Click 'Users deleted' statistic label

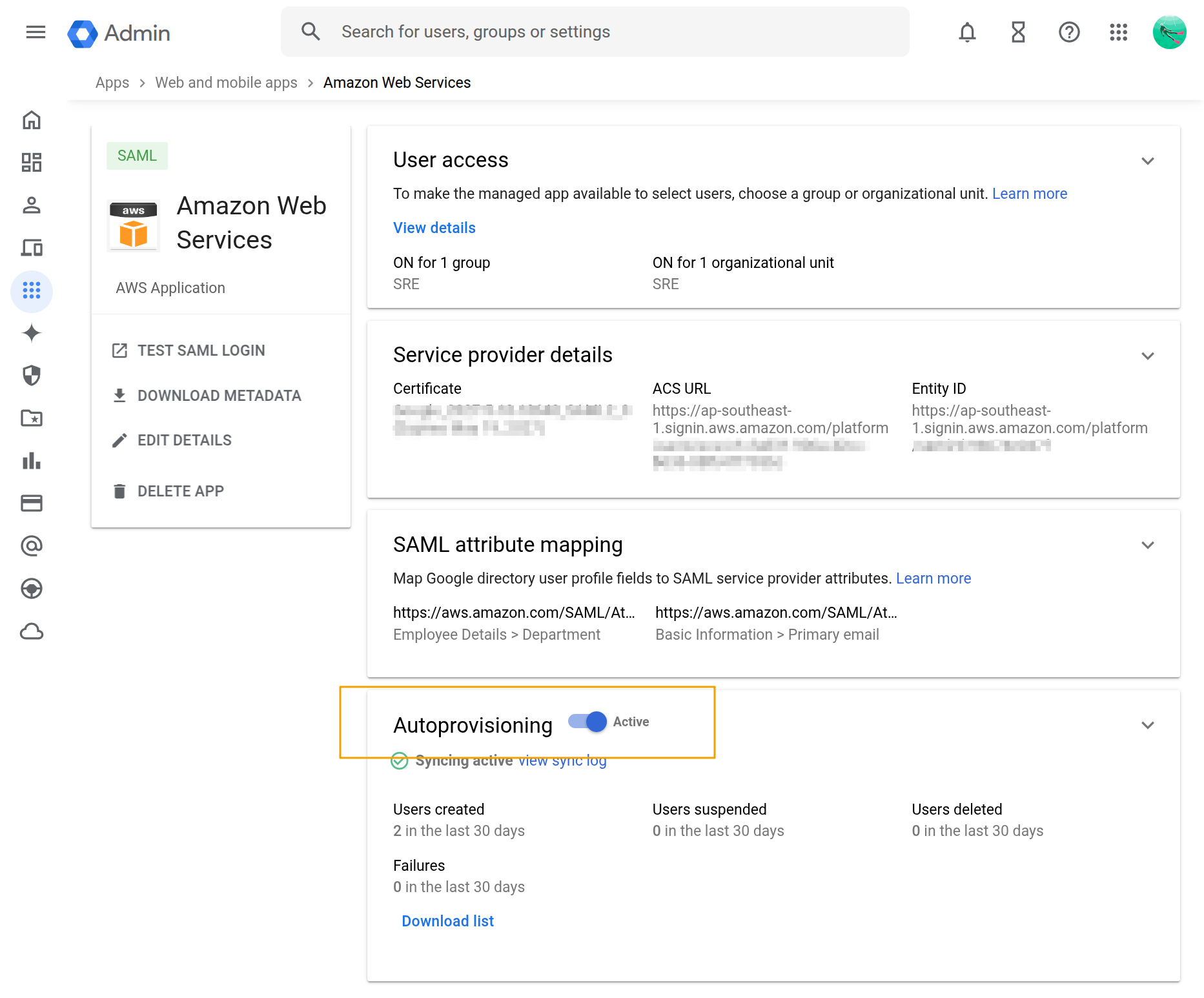(957, 810)
